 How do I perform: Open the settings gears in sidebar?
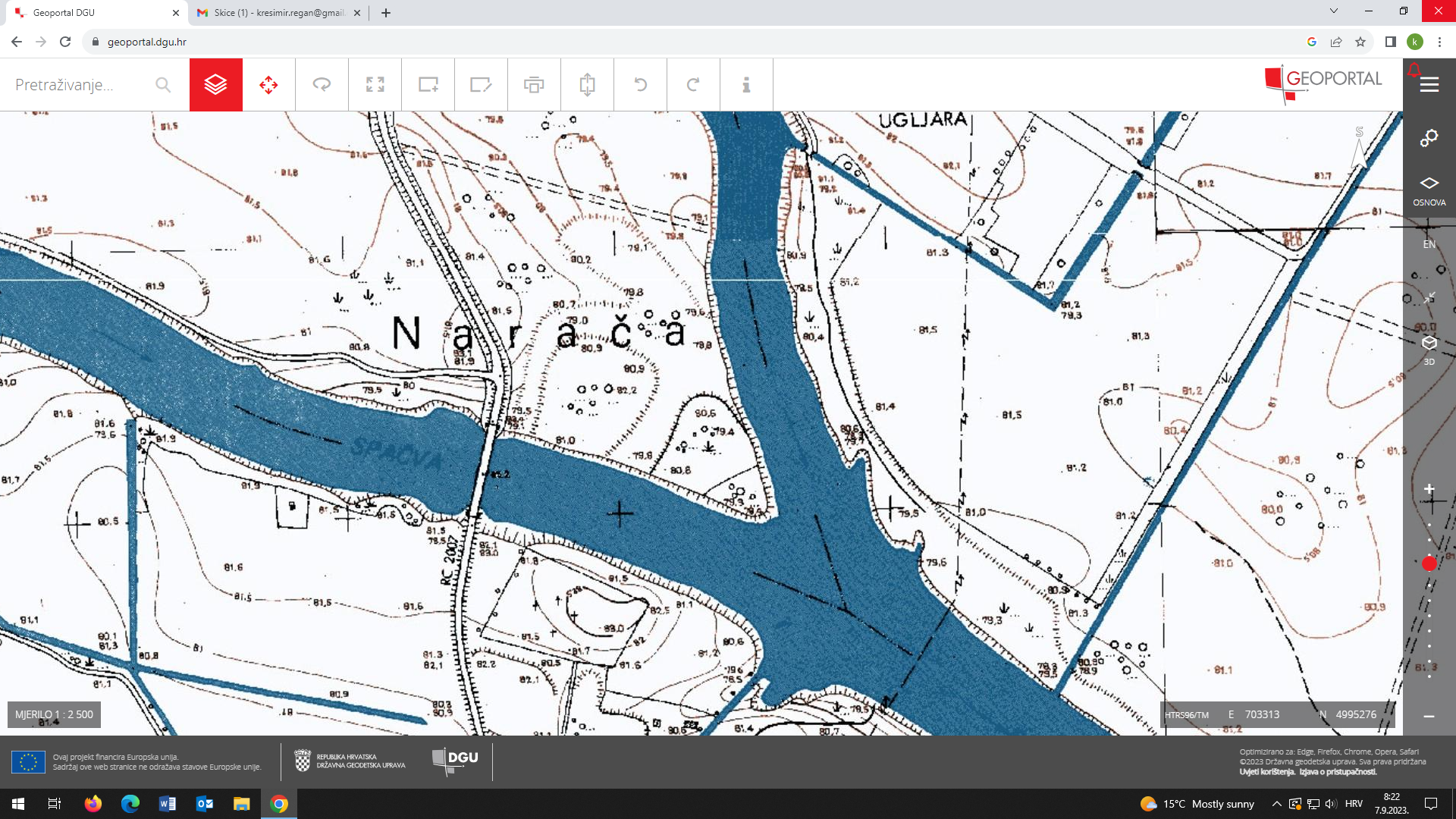(1429, 138)
